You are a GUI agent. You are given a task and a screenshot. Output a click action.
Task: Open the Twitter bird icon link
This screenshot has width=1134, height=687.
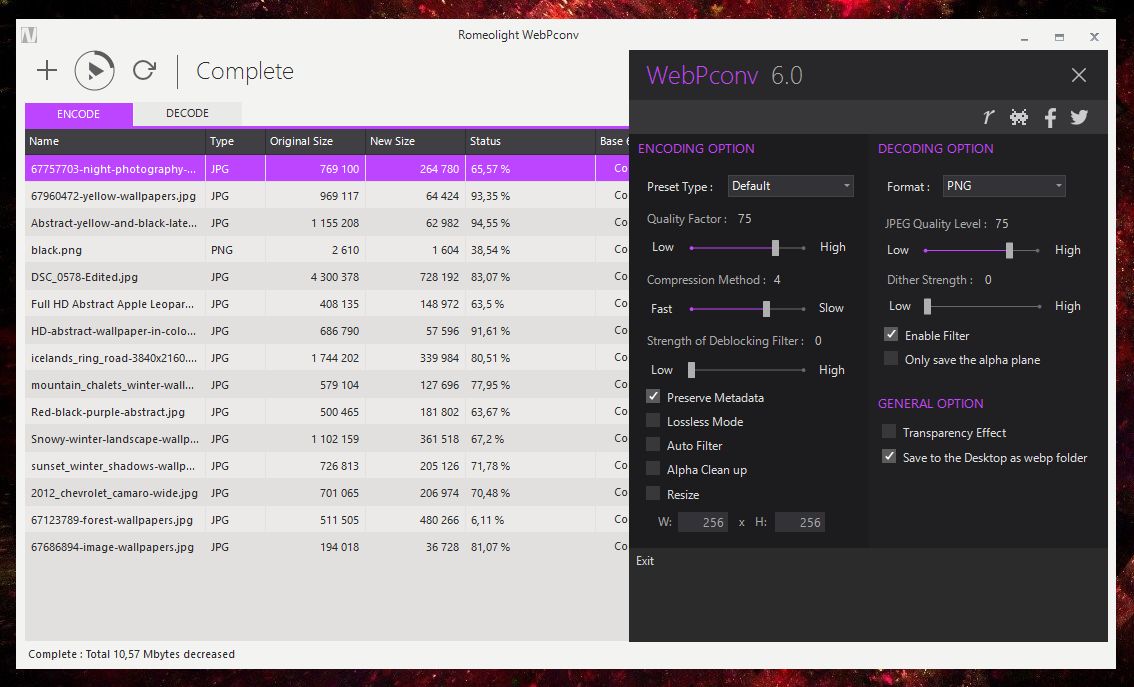1079,117
